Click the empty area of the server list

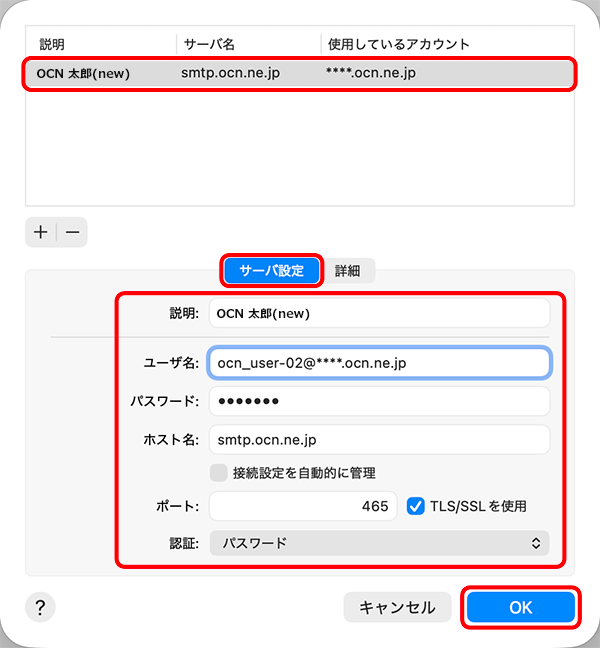[x=300, y=150]
